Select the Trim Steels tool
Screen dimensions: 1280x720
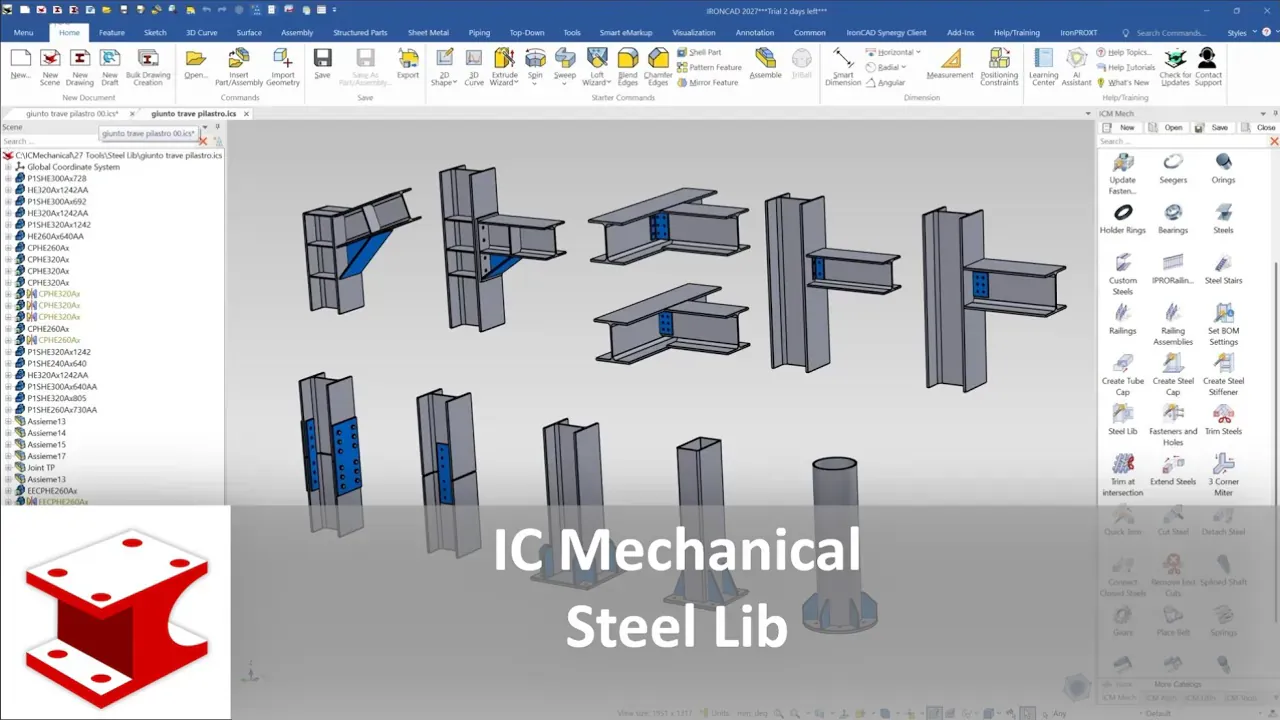point(1223,420)
